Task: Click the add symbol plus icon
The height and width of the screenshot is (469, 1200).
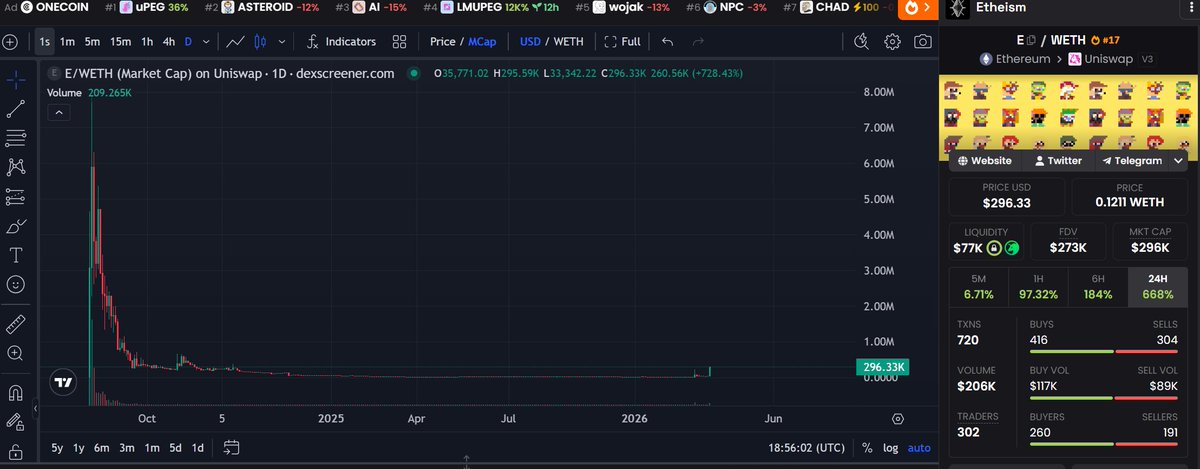Action: pyautogui.click(x=11, y=42)
